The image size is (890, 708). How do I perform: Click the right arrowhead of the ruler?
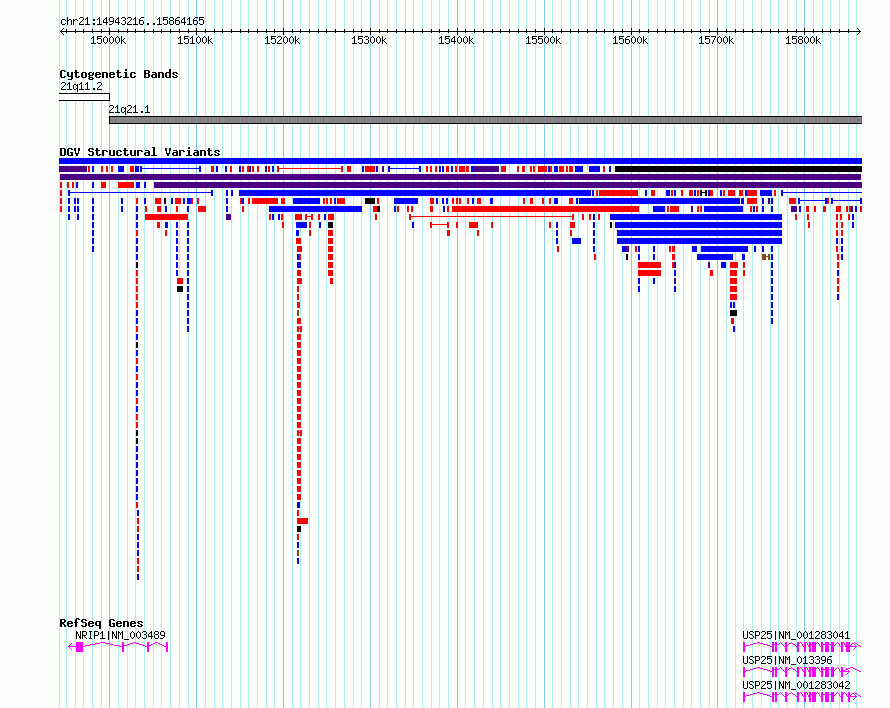(859, 31)
